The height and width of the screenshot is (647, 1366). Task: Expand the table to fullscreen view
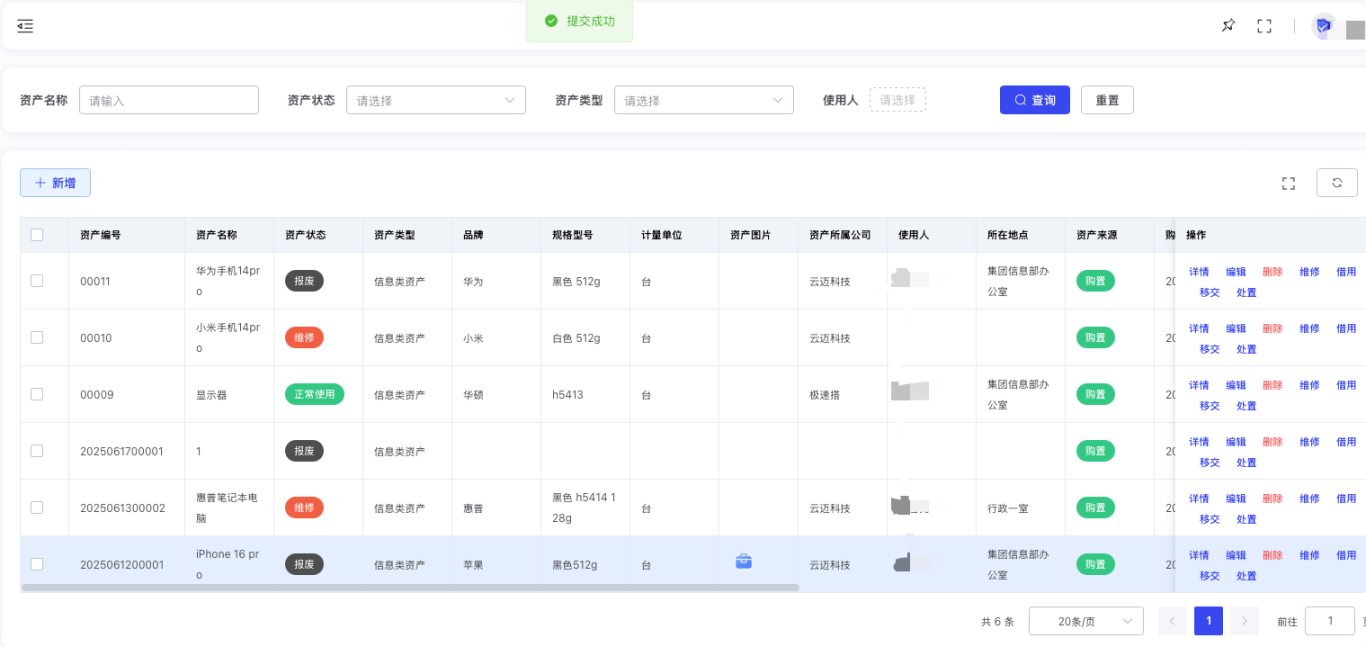1288,183
